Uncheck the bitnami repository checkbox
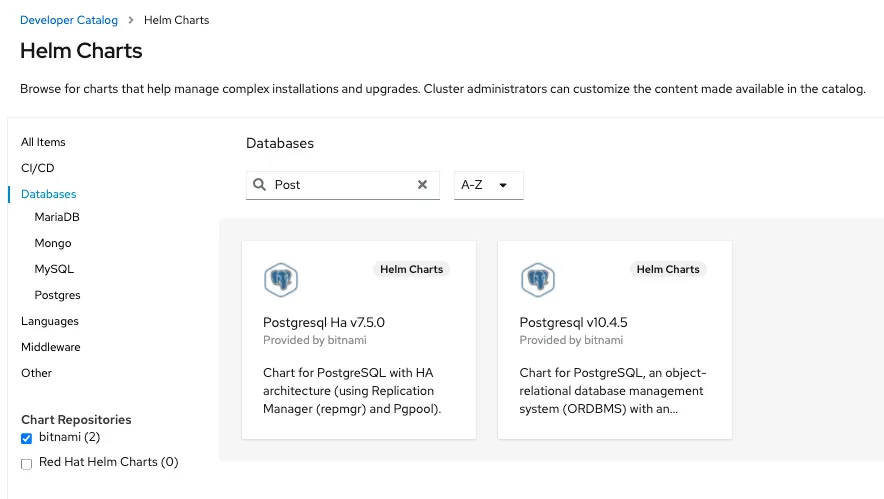The image size is (884, 499). 27,438
